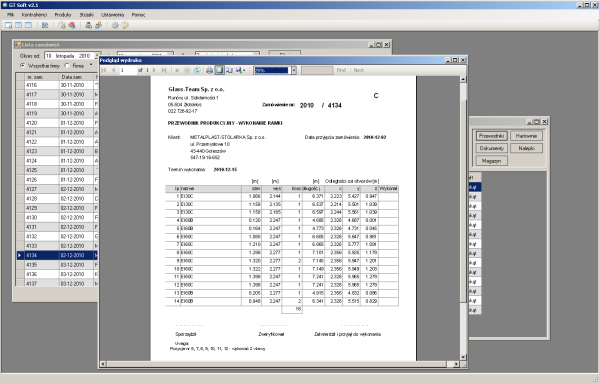Click the gear icon in main toolbar
The height and width of the screenshot is (384, 600).
tap(115, 25)
